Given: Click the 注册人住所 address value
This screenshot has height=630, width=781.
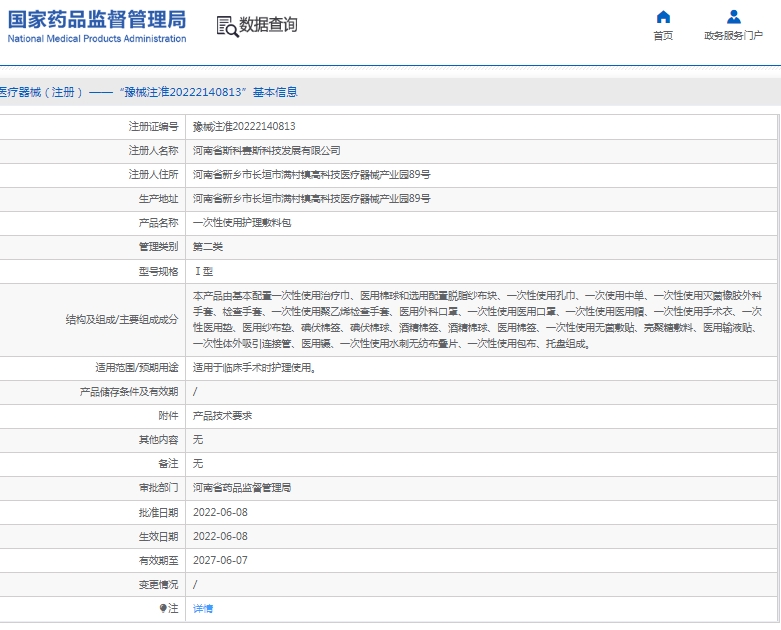Looking at the screenshot, I should point(311,174).
